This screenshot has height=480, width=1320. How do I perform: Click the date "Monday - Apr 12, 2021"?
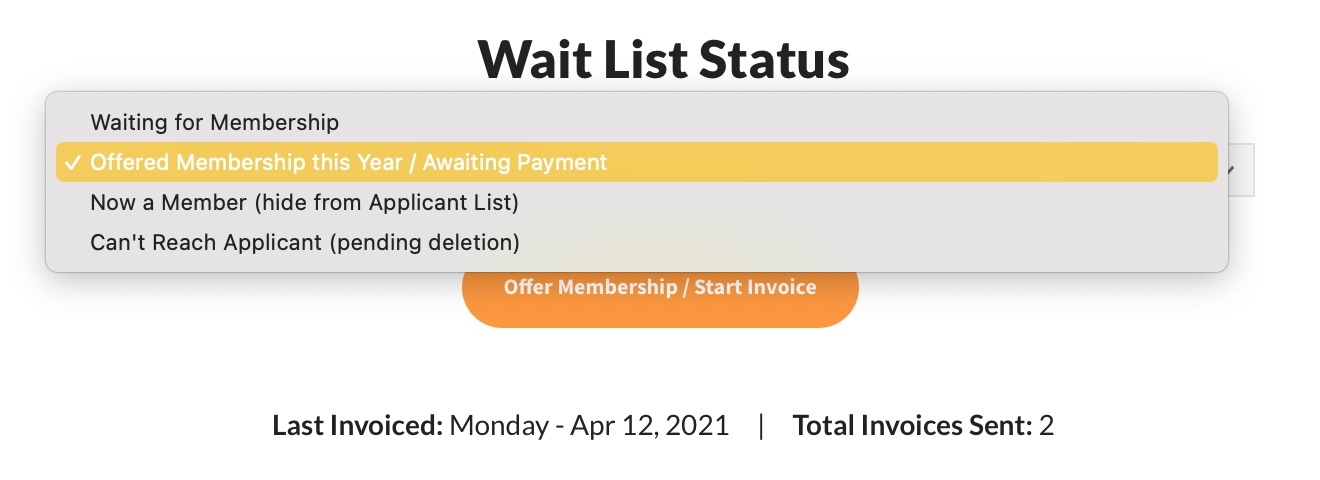click(x=589, y=426)
